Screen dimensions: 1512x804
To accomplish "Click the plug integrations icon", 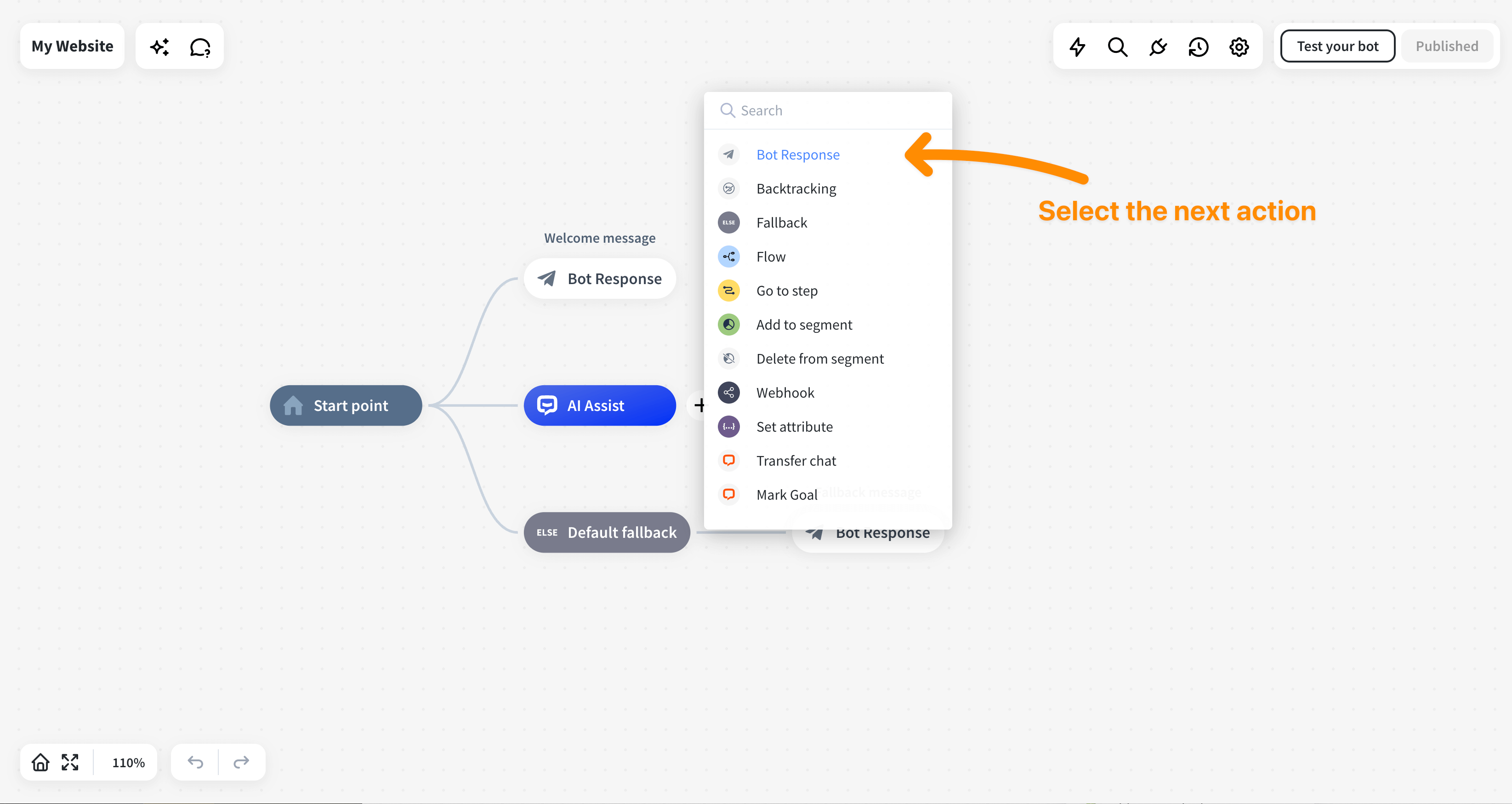I will [1158, 47].
